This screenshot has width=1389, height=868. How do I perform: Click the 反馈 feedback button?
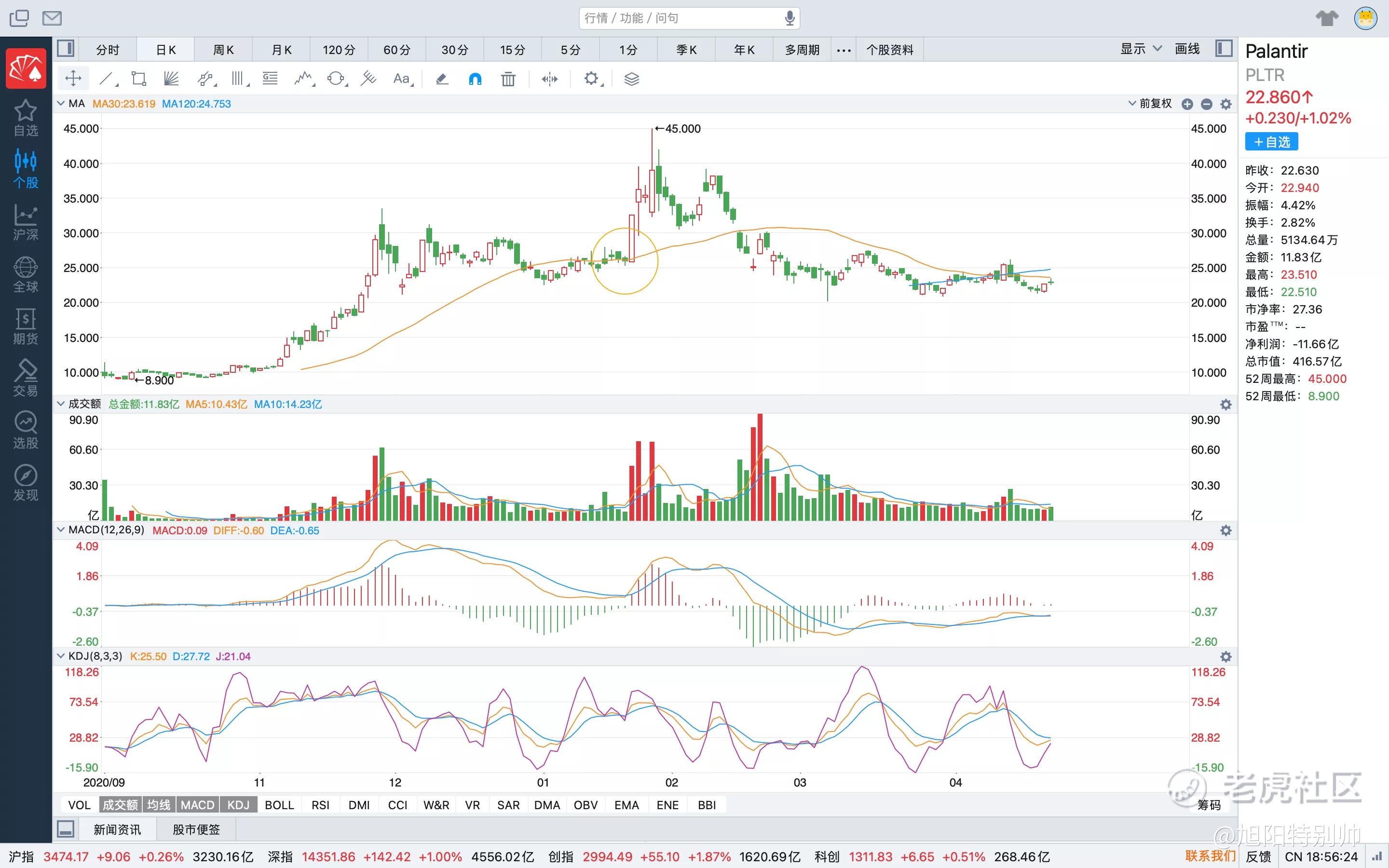click(1258, 856)
